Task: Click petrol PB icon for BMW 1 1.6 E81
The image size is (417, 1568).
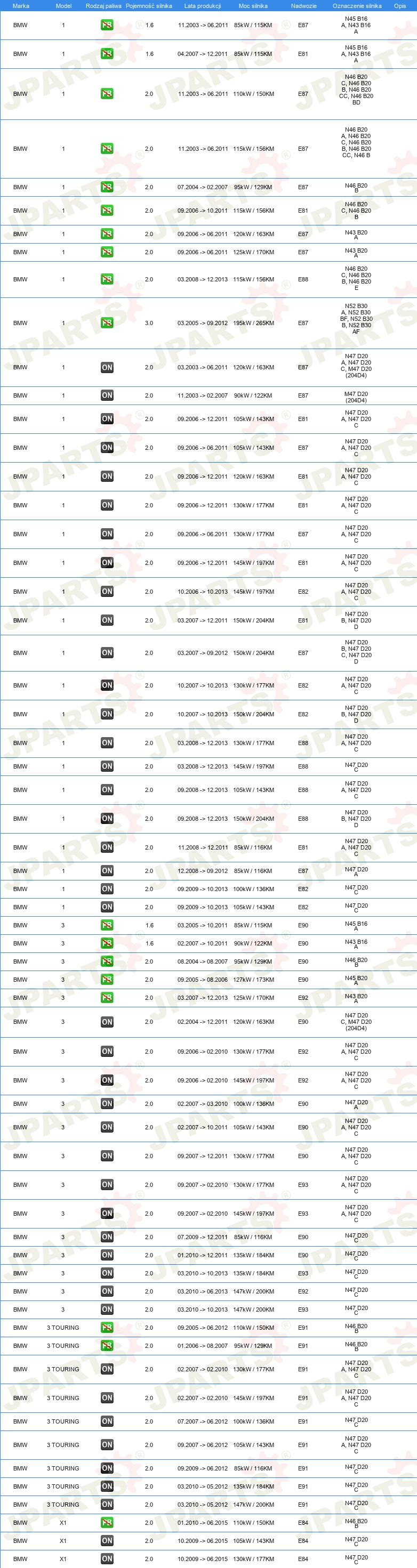Action: pyautogui.click(x=107, y=54)
